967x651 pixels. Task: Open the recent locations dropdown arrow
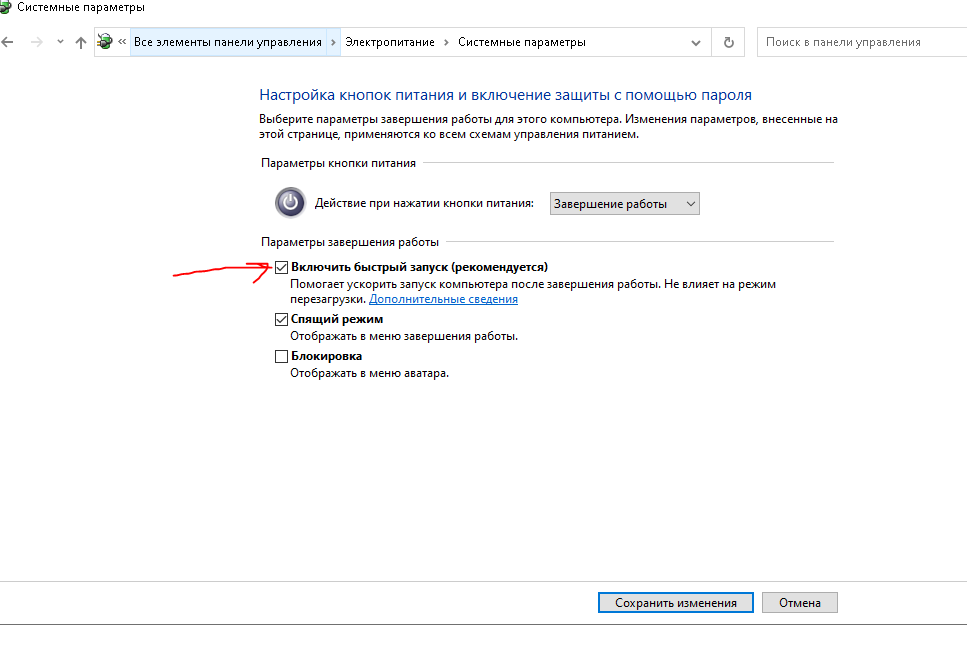coord(60,43)
